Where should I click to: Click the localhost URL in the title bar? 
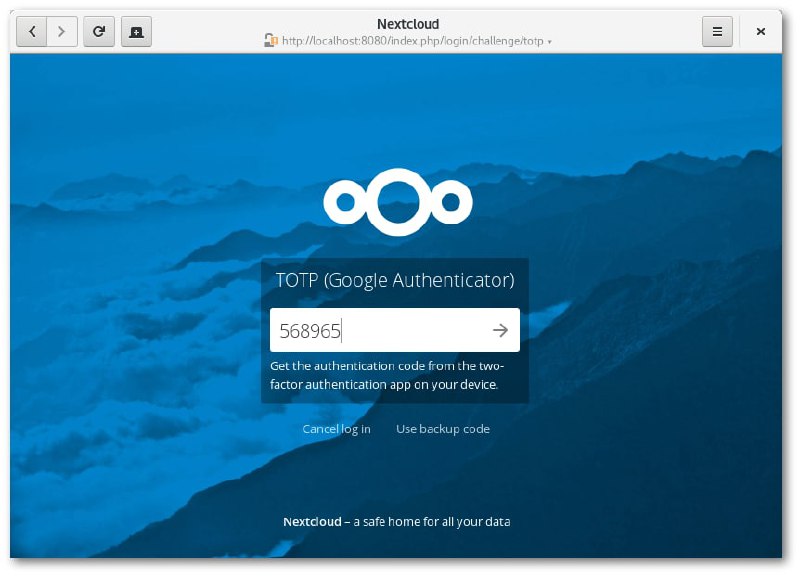412,41
